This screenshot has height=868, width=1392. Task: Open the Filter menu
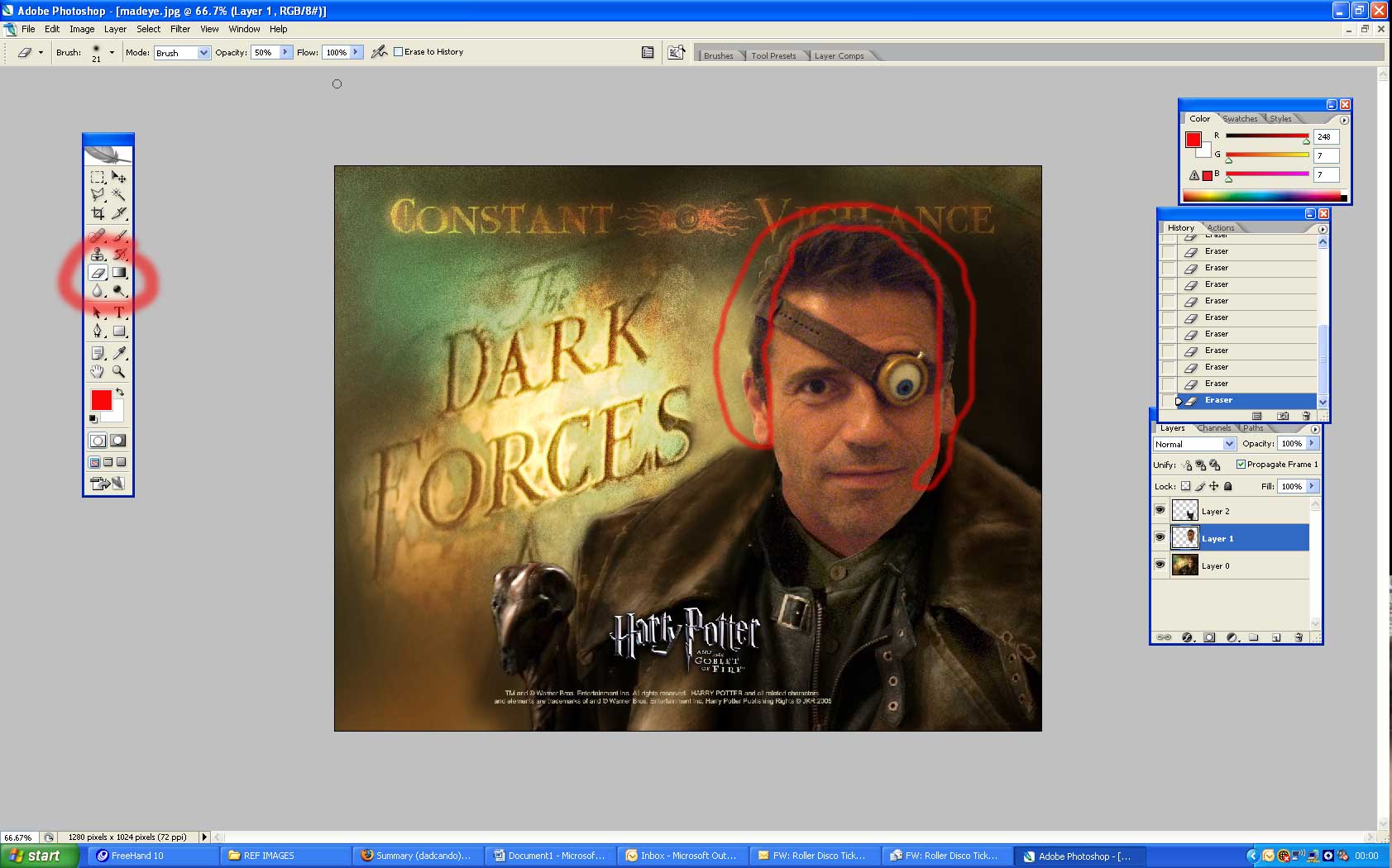[180, 29]
